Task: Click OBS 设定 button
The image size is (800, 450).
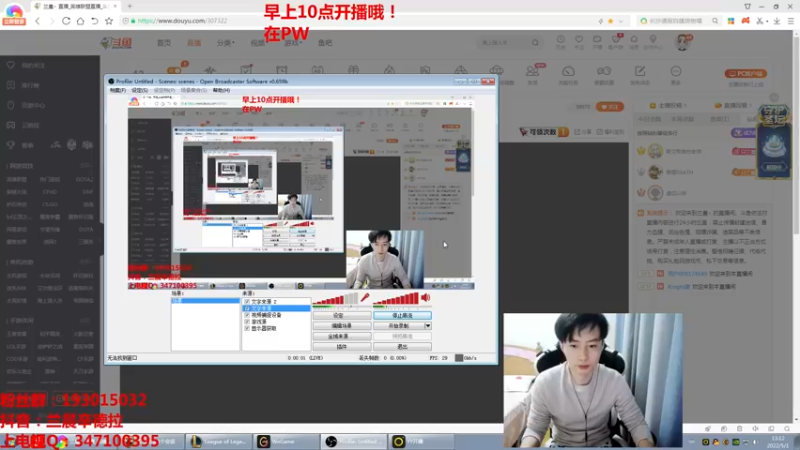Action: tap(342, 315)
